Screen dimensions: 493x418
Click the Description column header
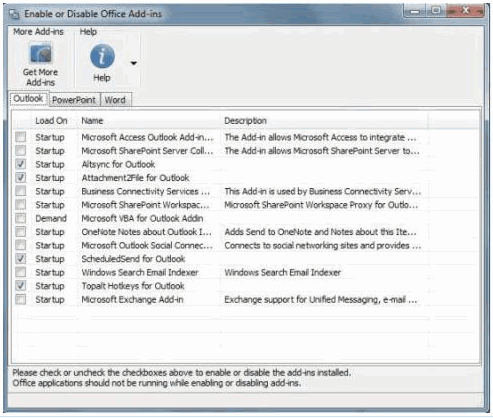tap(245, 121)
